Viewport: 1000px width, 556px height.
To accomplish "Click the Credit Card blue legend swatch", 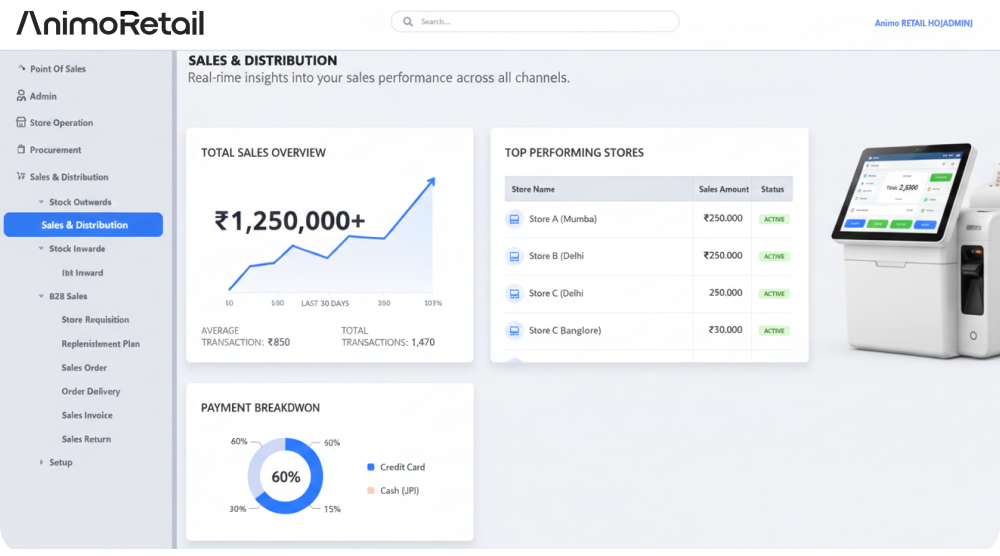I will 371,467.
